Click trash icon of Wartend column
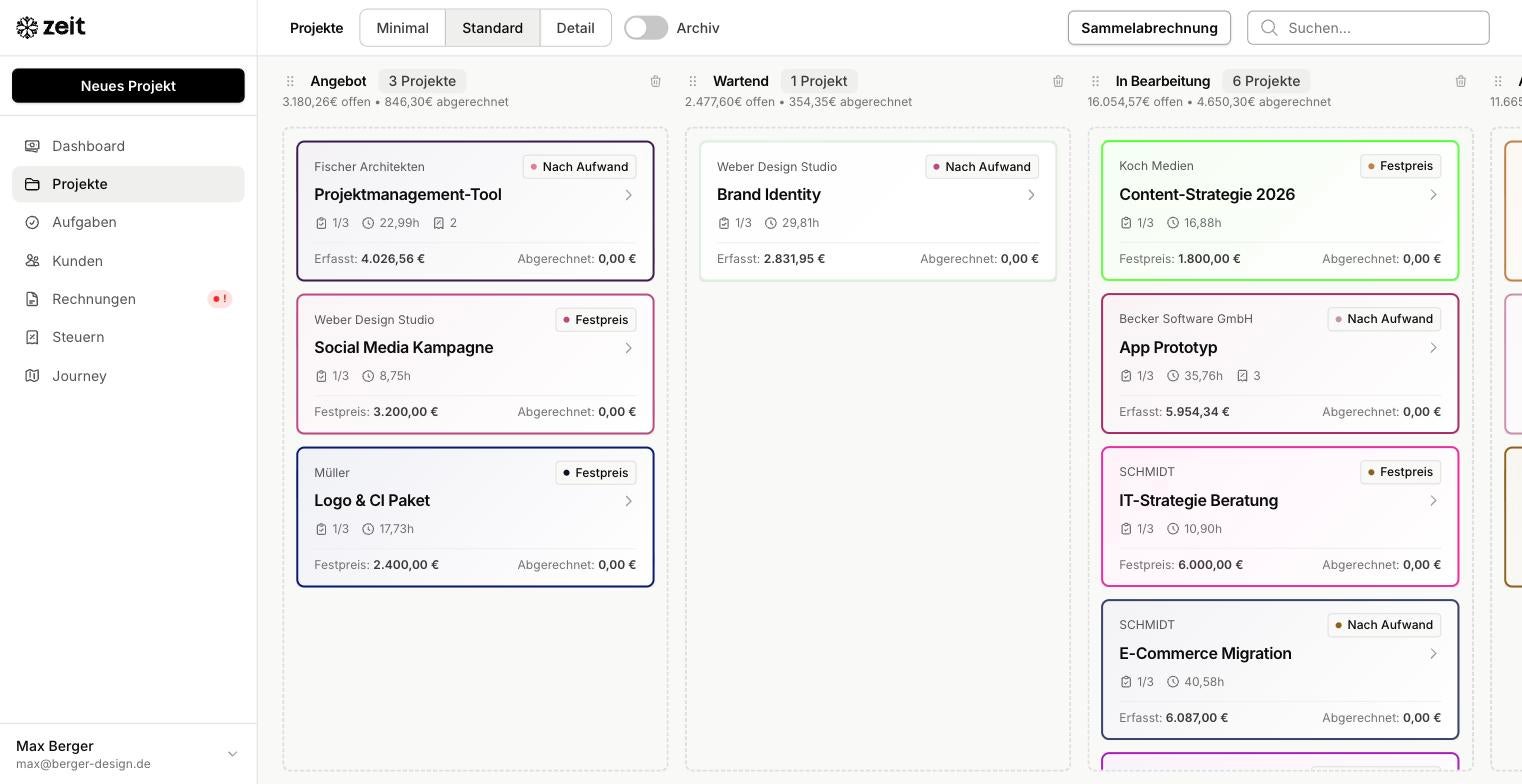This screenshot has width=1522, height=784. tap(1058, 81)
